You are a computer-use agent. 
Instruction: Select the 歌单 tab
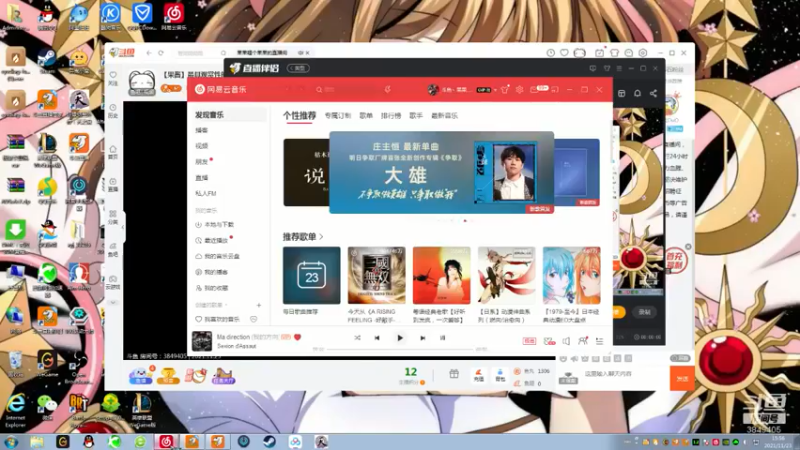tap(366, 116)
